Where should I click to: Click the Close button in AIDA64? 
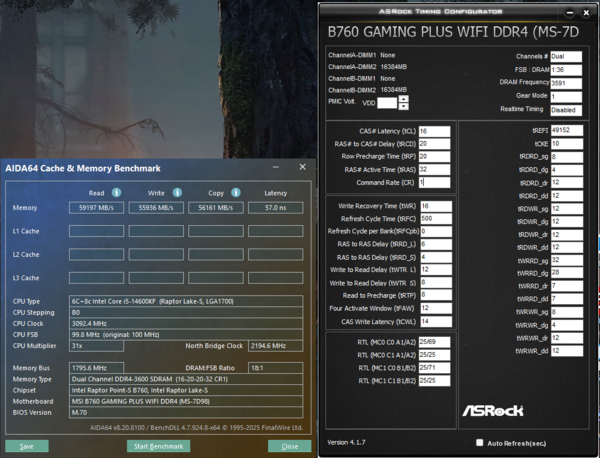tap(290, 446)
